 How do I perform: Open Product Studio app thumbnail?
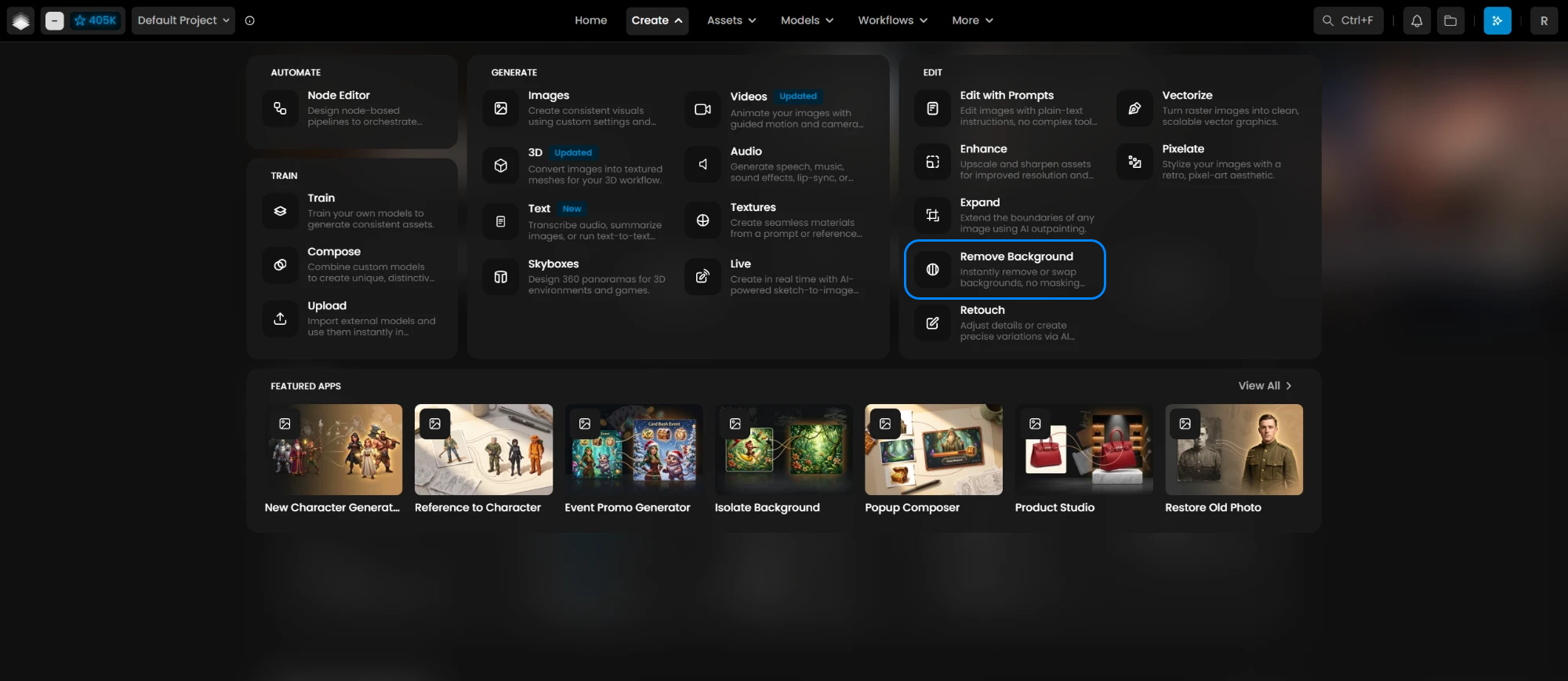(1084, 450)
